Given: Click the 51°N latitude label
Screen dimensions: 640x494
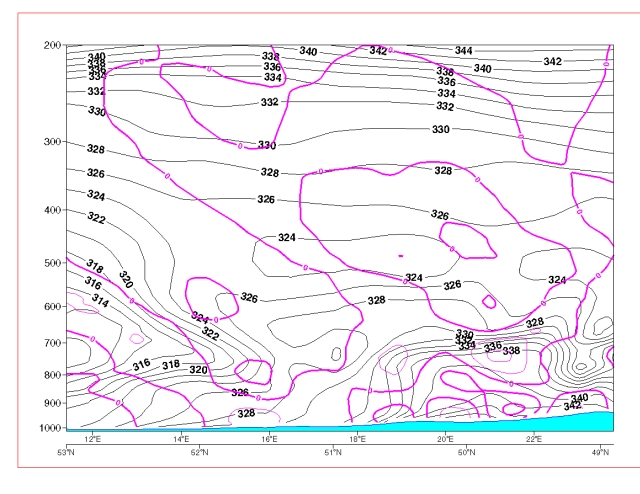Looking at the screenshot, I should coord(332,452).
